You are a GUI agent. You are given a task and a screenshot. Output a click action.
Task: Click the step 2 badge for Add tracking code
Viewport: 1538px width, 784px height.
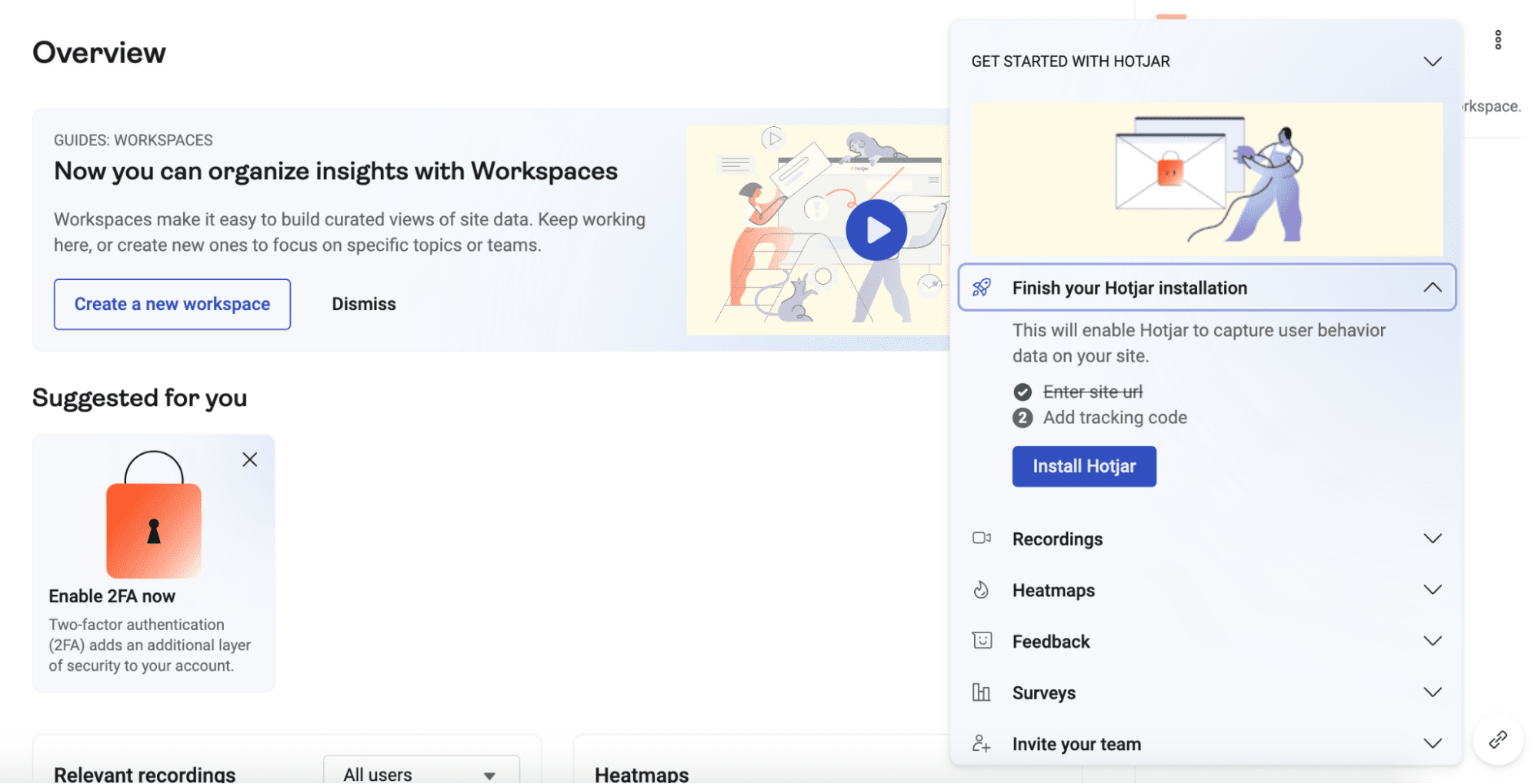[1022, 418]
